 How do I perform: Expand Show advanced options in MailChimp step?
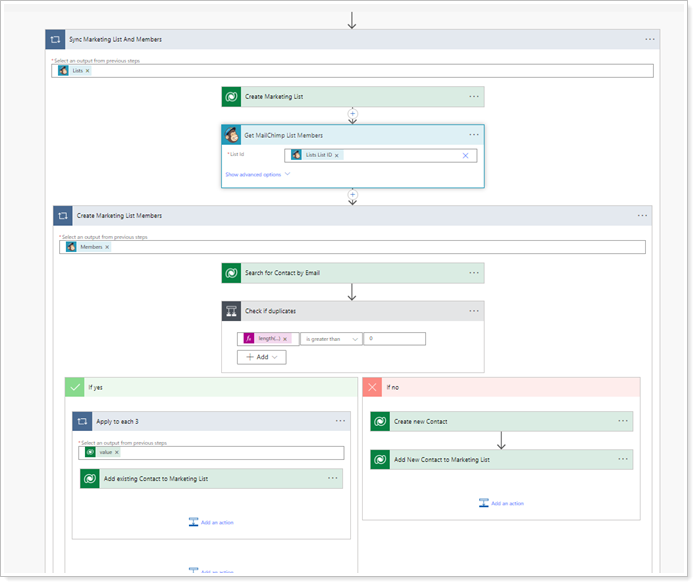coord(257,174)
